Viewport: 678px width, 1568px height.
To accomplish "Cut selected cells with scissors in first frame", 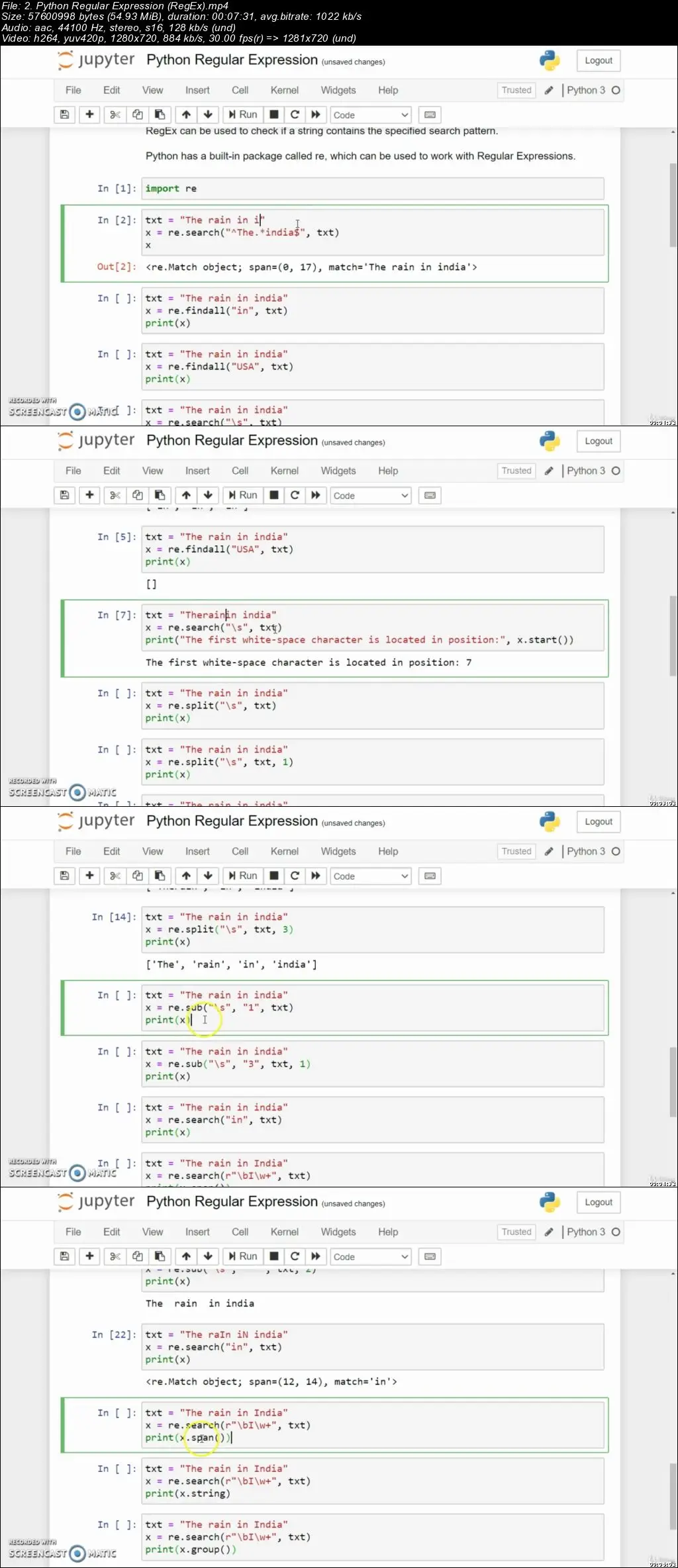I will (x=115, y=115).
